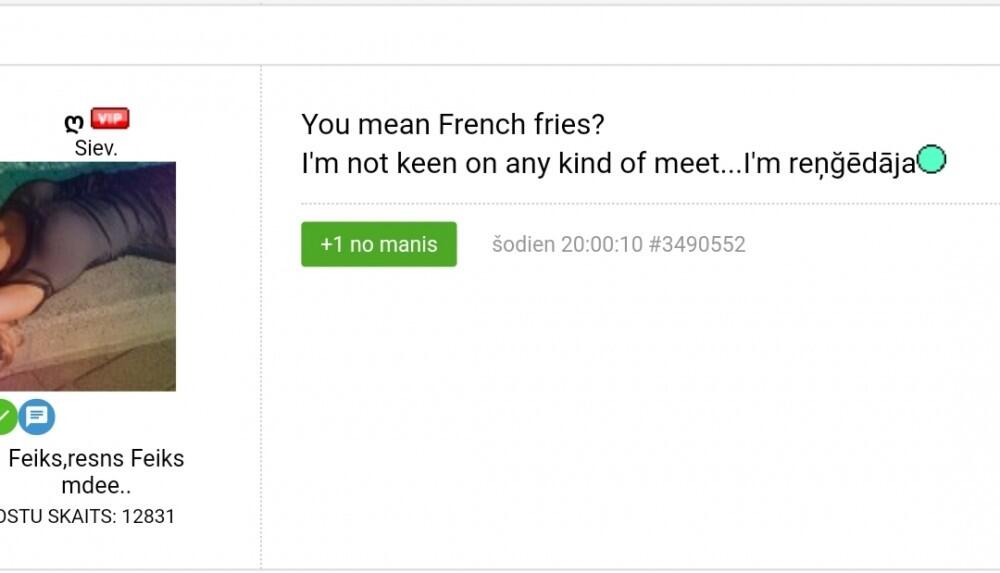Click the "Feiks,resns Feiks" status line

pyautogui.click(x=96, y=459)
